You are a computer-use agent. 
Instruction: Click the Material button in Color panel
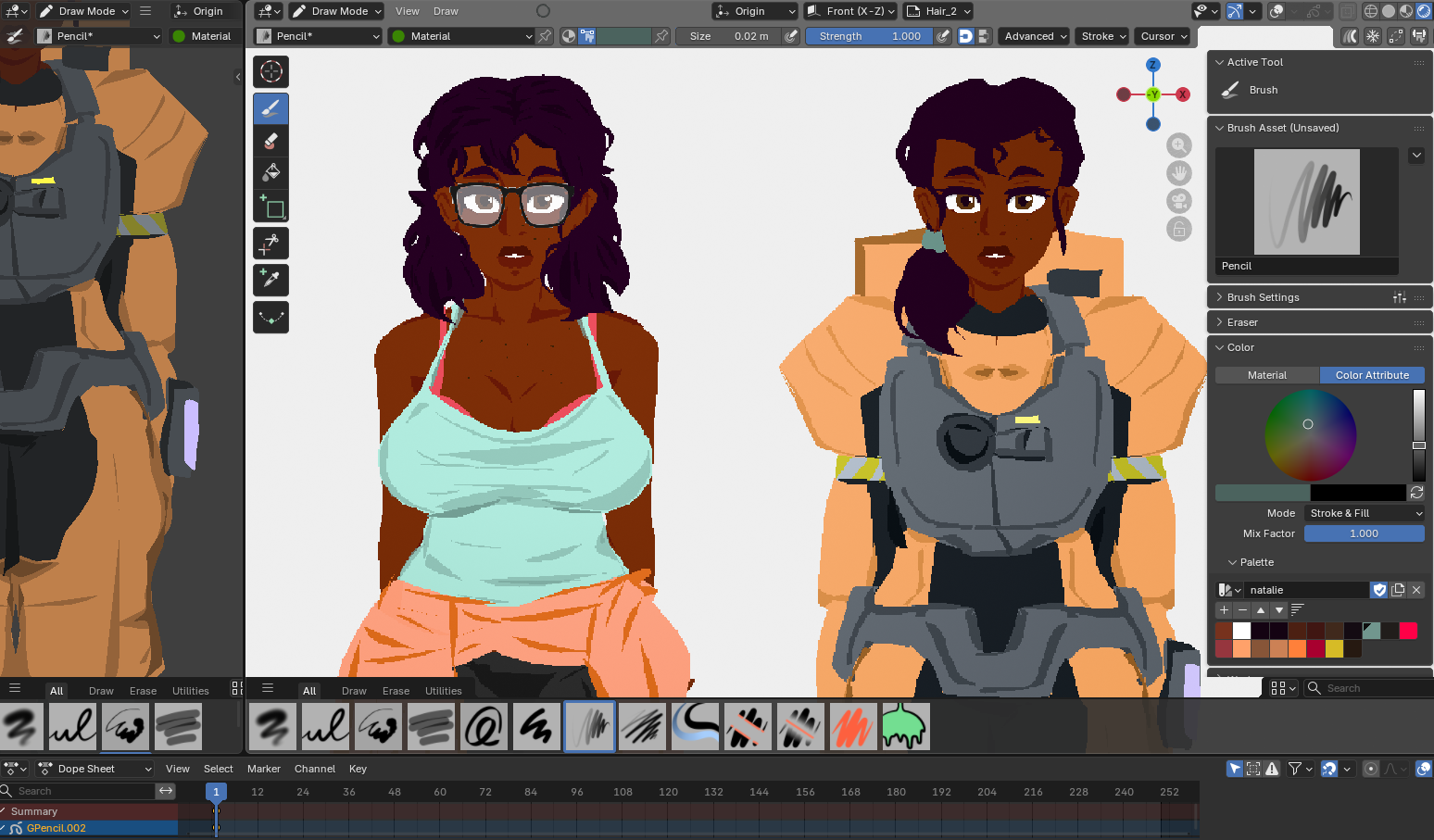point(1266,375)
